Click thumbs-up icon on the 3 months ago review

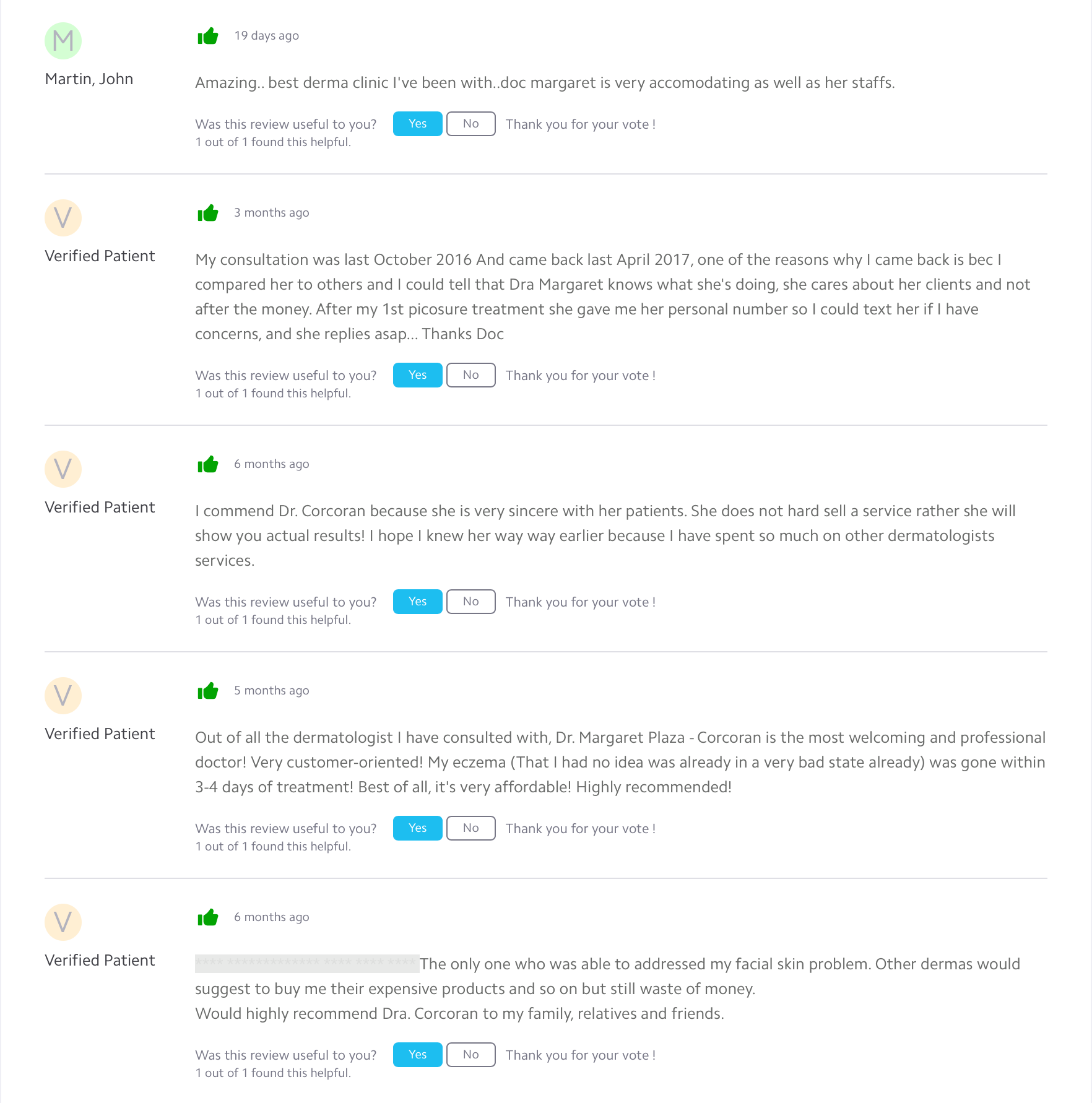pos(208,213)
